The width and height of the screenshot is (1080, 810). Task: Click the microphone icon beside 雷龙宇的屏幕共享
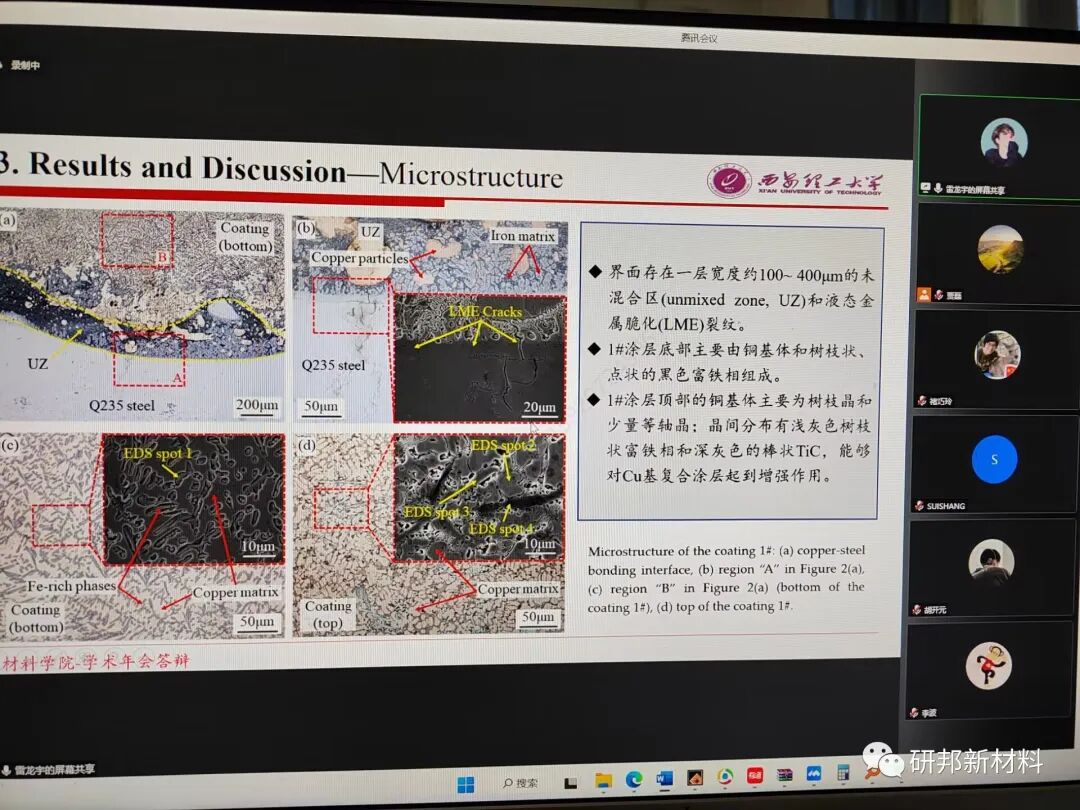click(938, 187)
